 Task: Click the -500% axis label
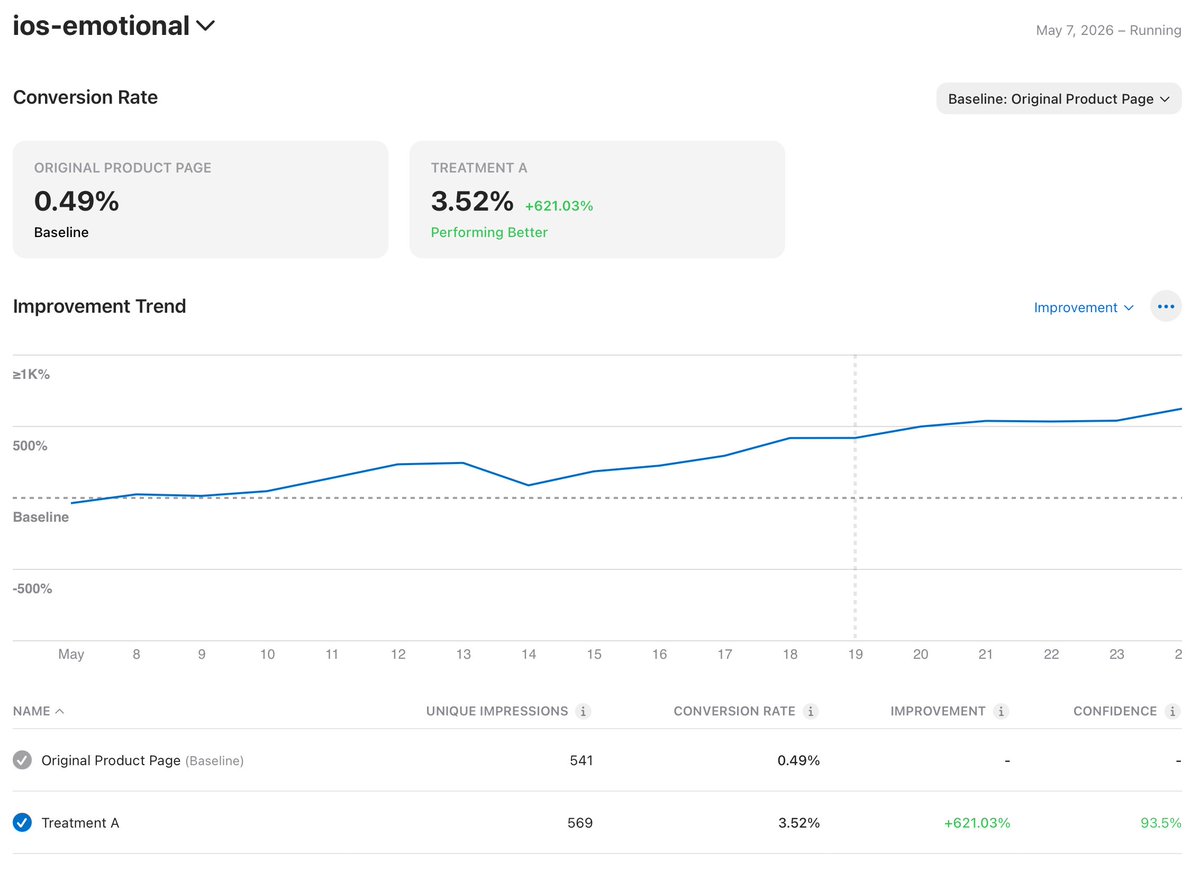tap(32, 588)
